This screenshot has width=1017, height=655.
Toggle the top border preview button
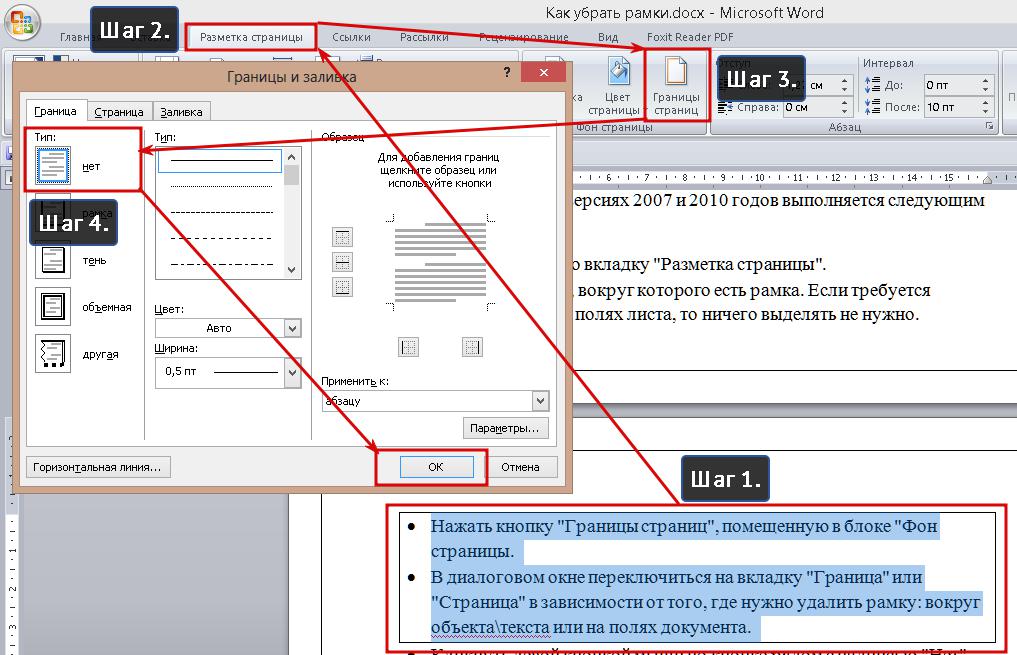click(x=342, y=237)
